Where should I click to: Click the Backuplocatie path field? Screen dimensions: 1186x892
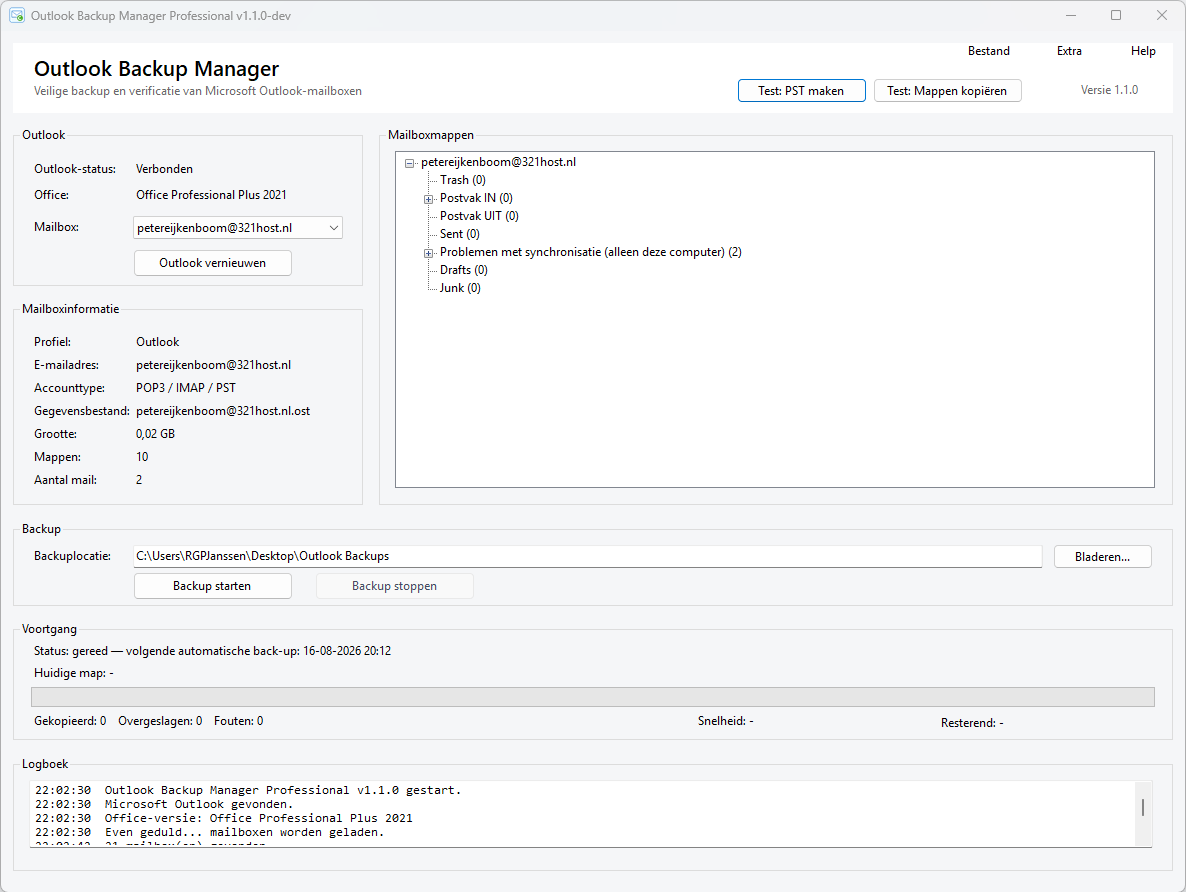pos(588,556)
